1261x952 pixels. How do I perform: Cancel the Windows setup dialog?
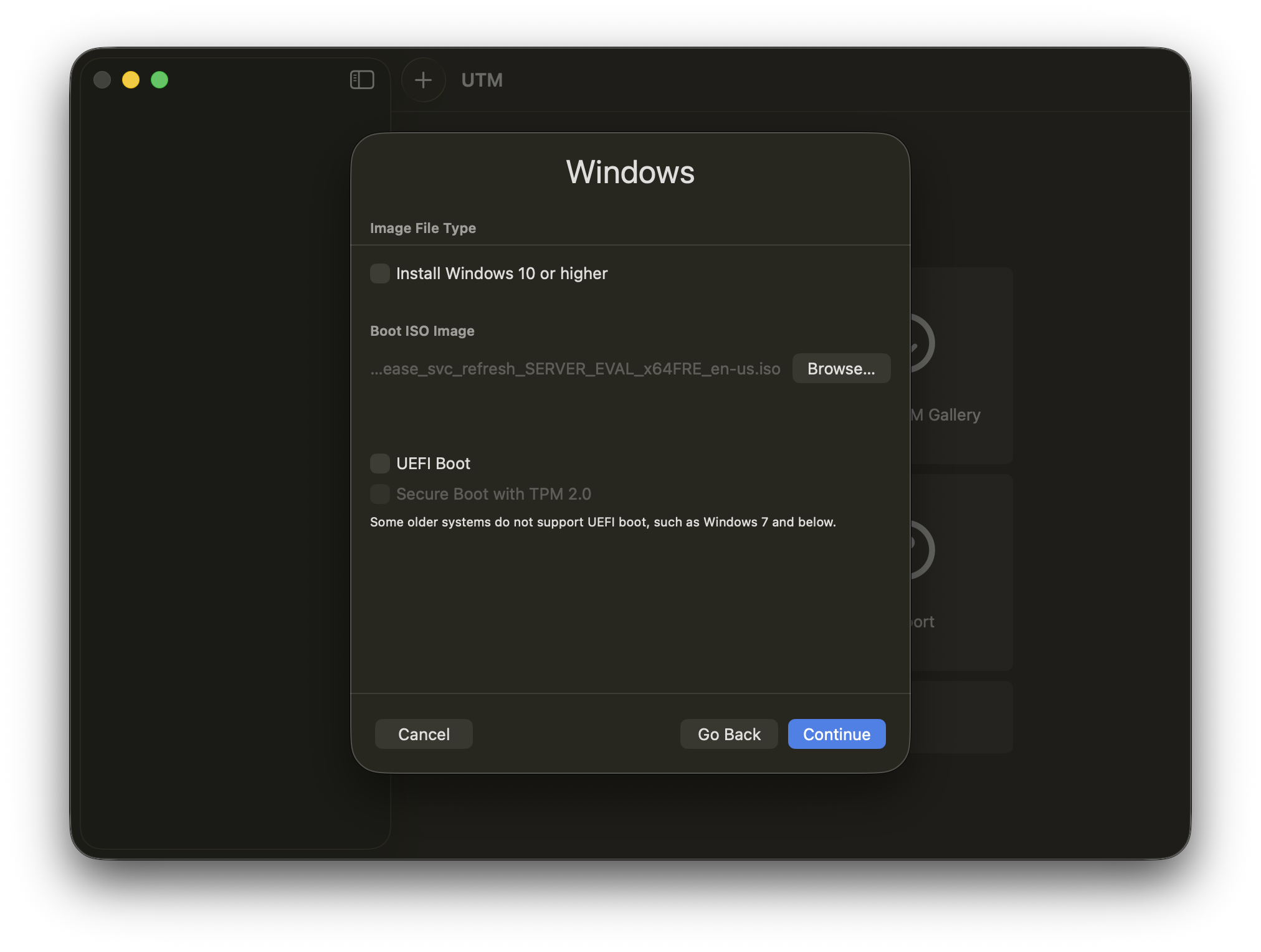pos(424,734)
